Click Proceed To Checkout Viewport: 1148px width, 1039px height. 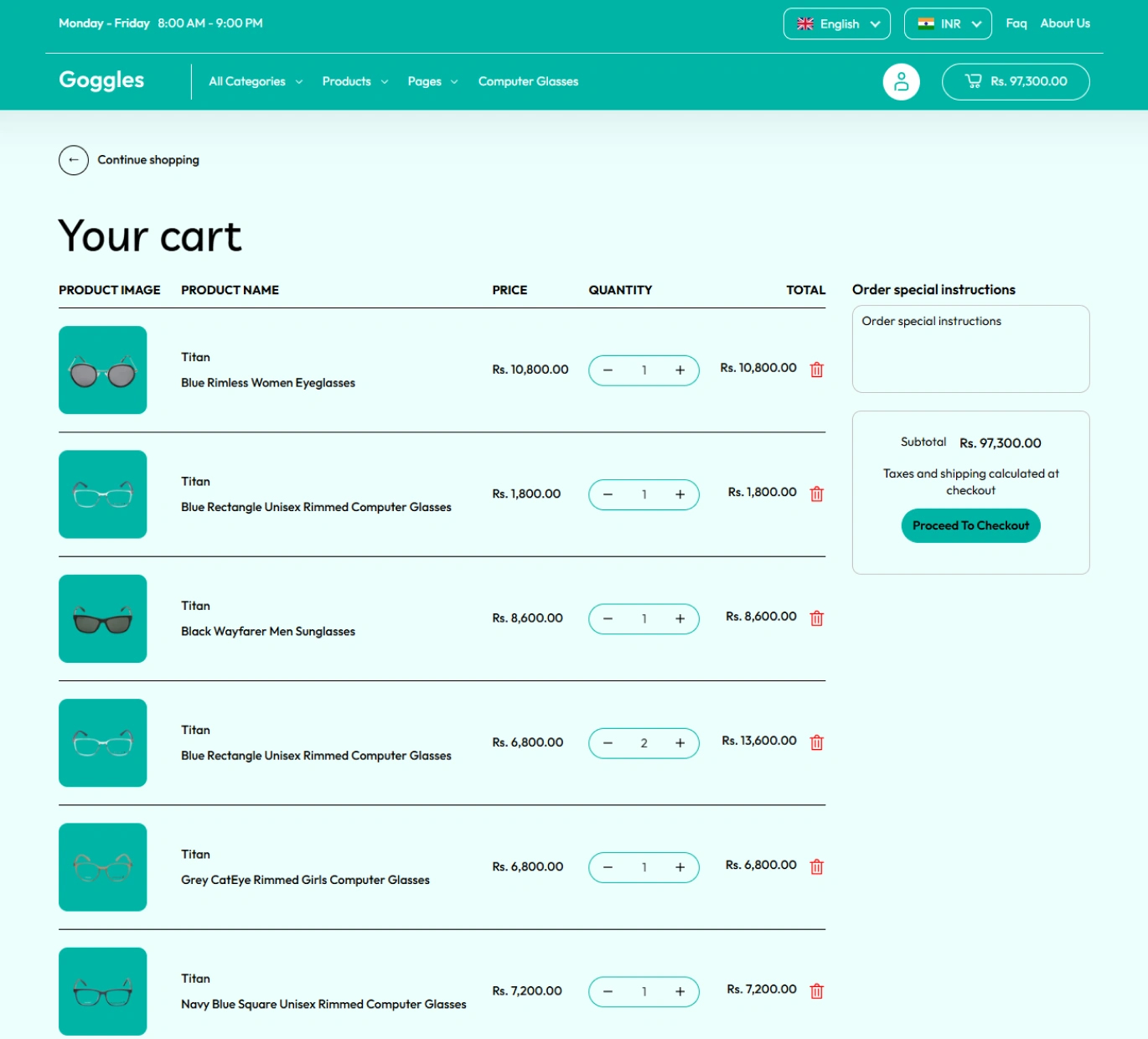970,525
